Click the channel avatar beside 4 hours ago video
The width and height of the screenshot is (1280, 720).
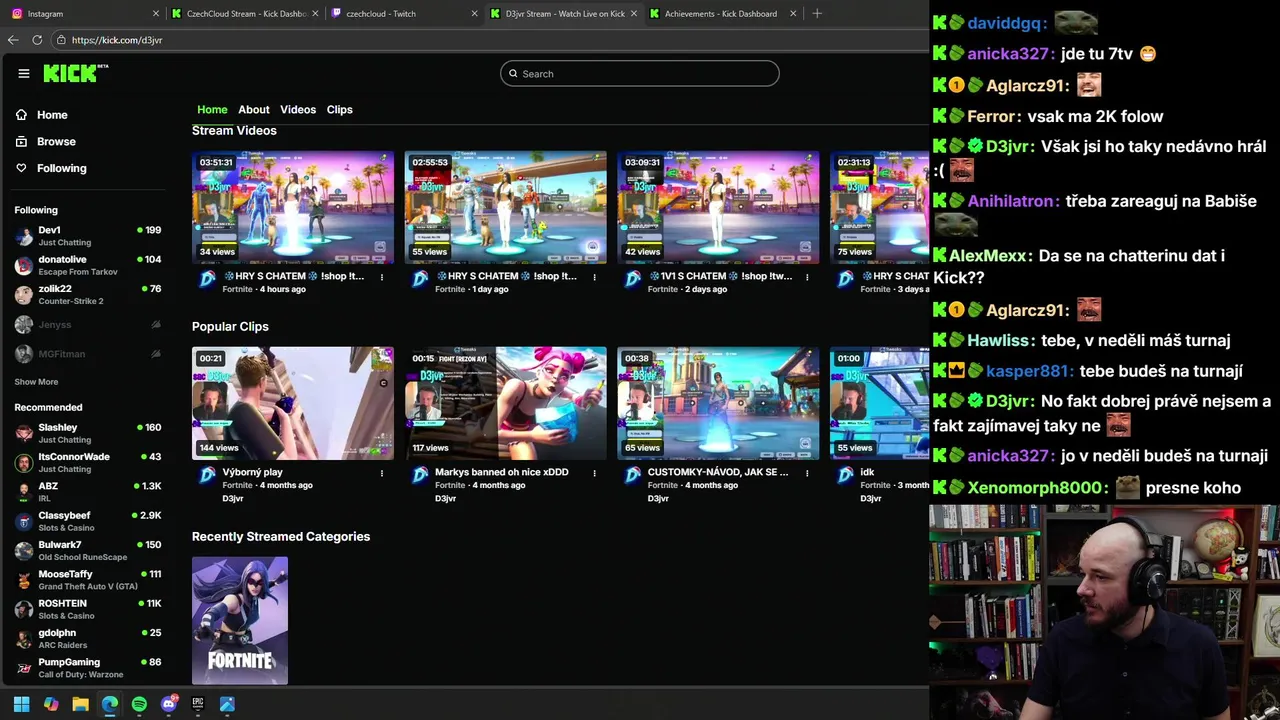click(x=207, y=279)
